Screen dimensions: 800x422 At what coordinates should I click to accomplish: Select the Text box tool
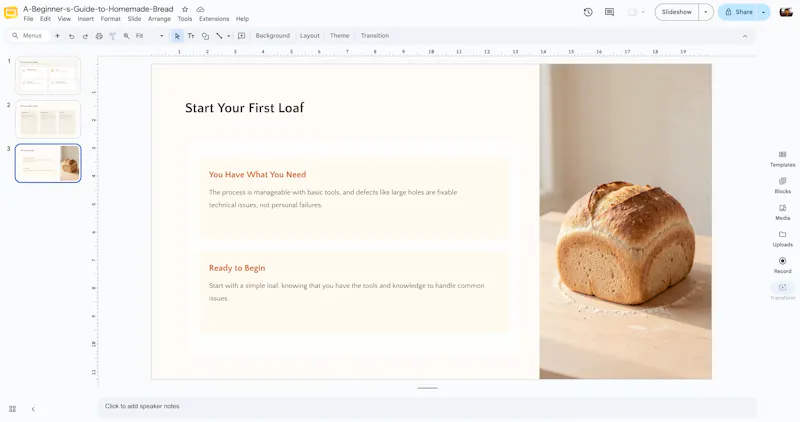coord(191,36)
